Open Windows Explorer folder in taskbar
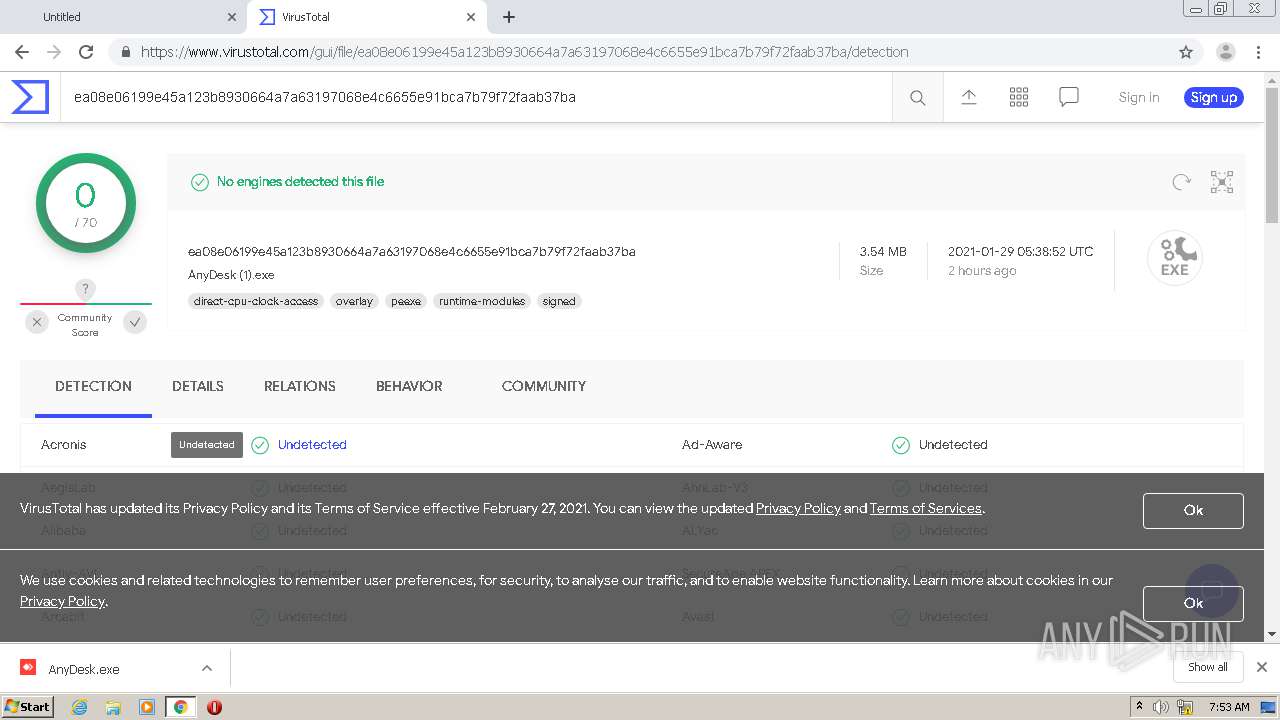 (113, 707)
